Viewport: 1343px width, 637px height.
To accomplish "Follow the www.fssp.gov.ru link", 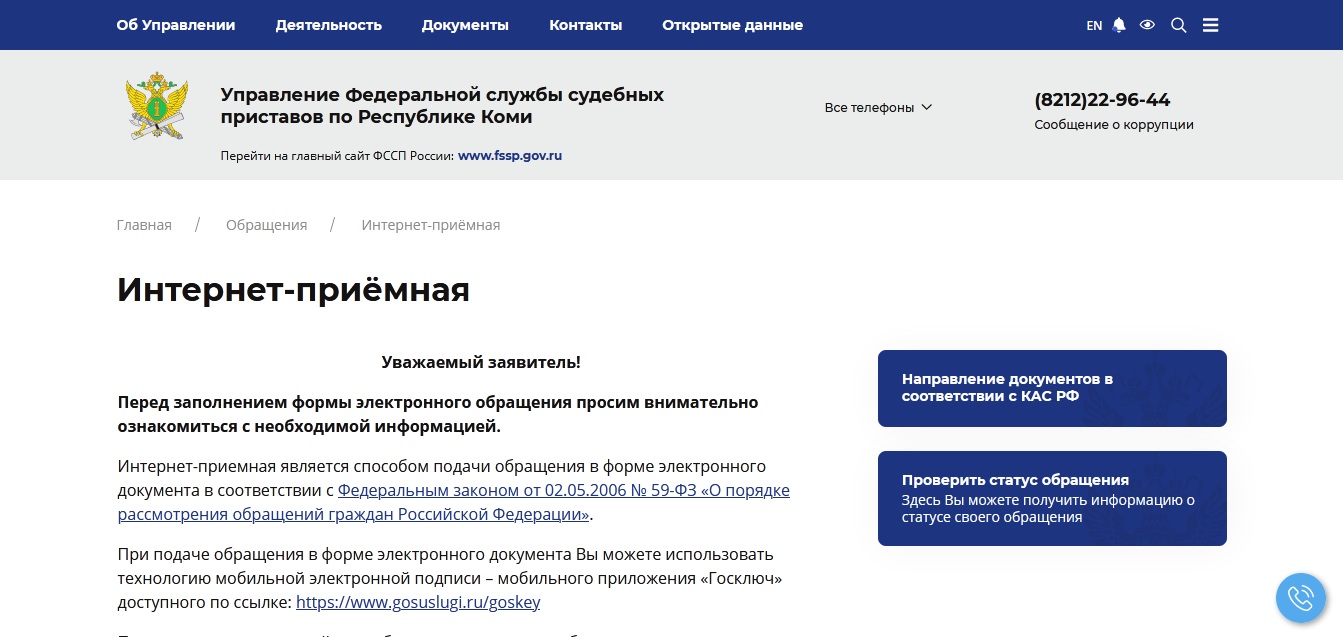I will [x=510, y=156].
